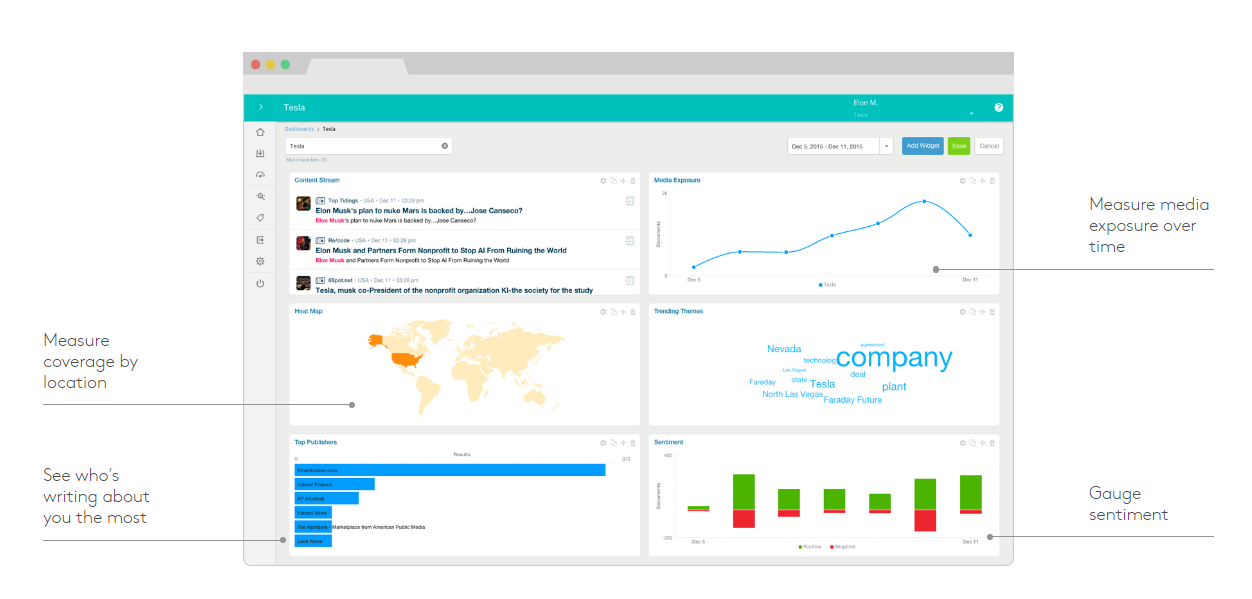1252x599 pixels.
Task: Open the tag icon in the sidebar
Action: [x=260, y=218]
